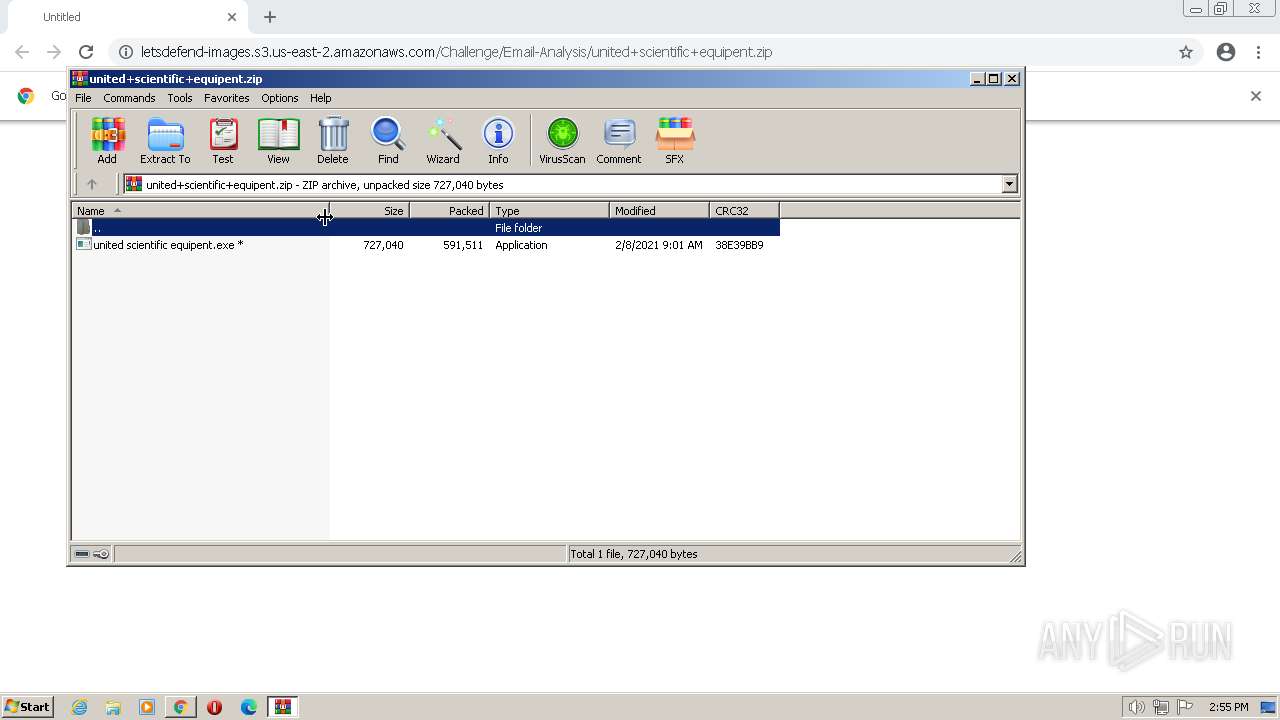Click the drive and key status bar icon
The width and height of the screenshot is (1280, 720).
pyautogui.click(x=92, y=554)
